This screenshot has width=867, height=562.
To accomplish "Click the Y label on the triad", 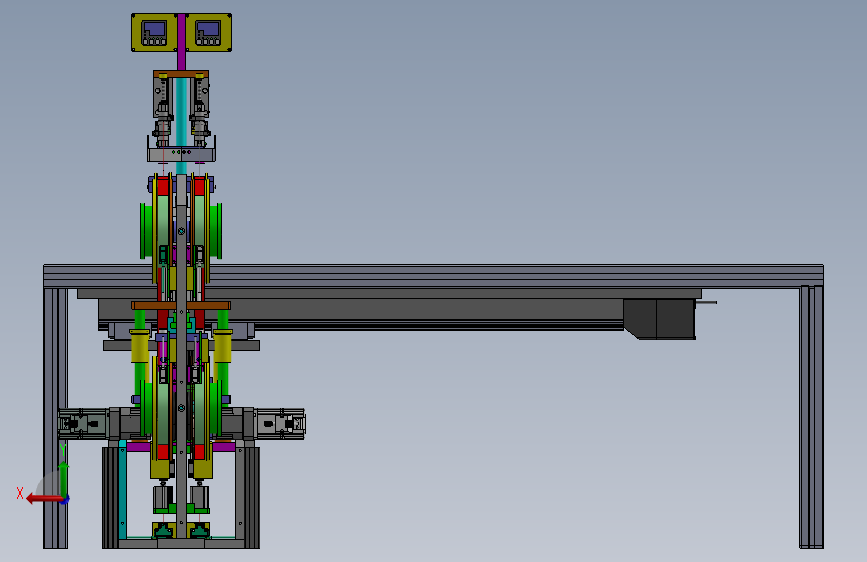I will point(62,450).
